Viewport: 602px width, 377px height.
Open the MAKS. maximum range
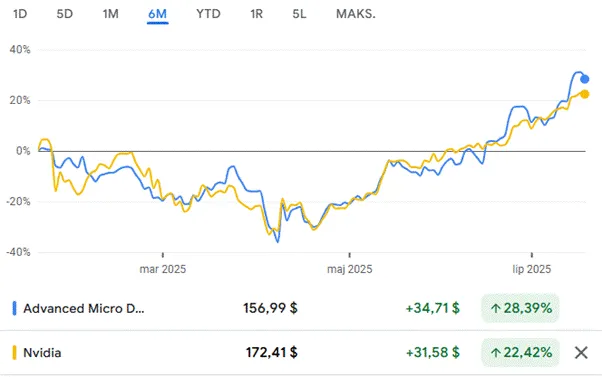356,14
